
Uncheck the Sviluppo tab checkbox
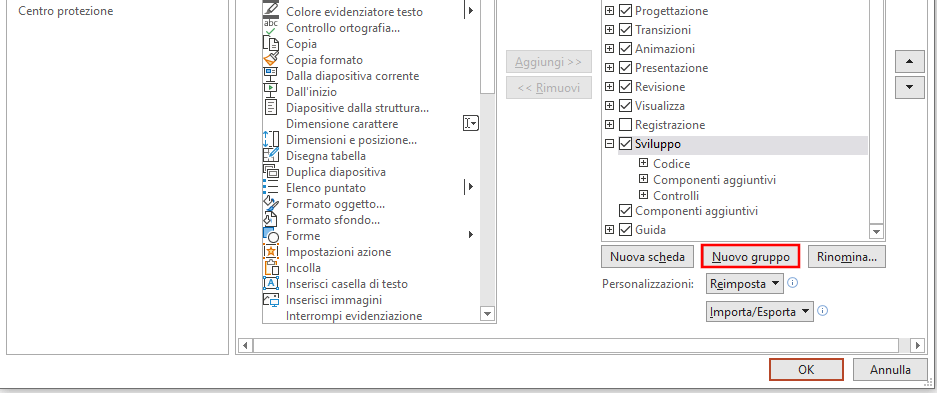[x=626, y=144]
